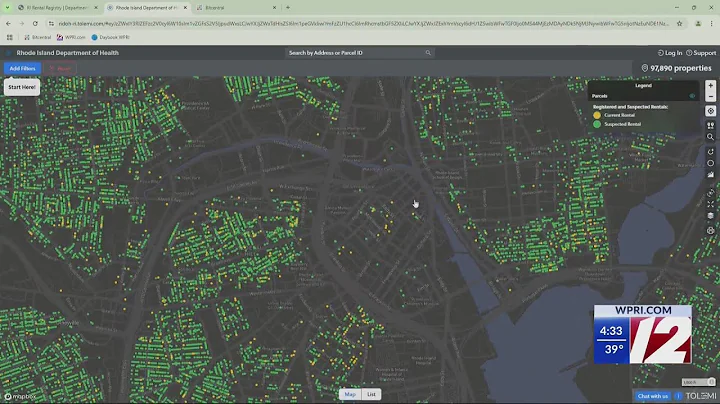The width and height of the screenshot is (720, 404).
Task: Open the Support link
Action: [x=701, y=53]
